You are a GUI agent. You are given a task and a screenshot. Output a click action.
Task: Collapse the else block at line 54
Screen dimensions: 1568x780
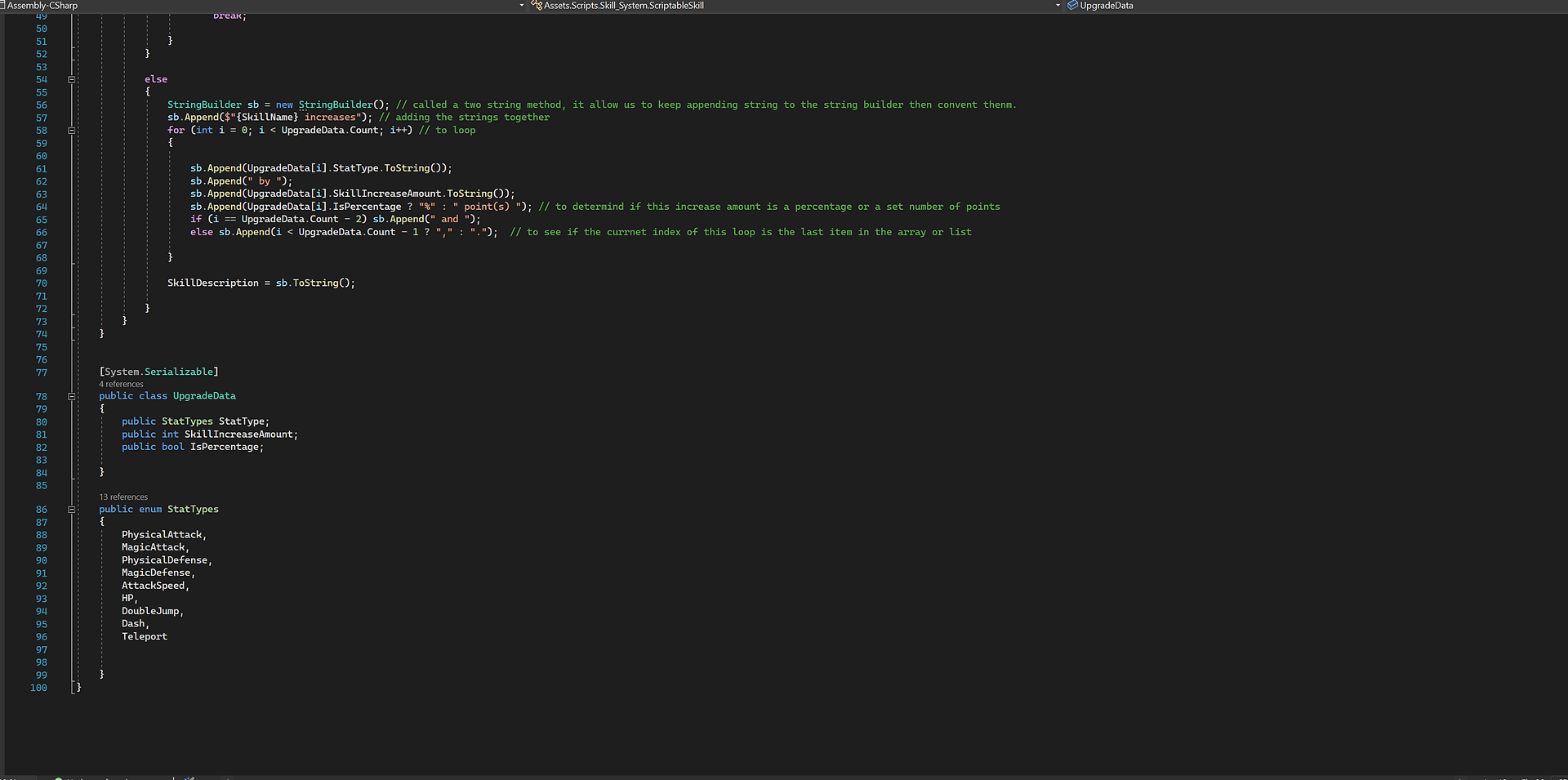[x=72, y=79]
